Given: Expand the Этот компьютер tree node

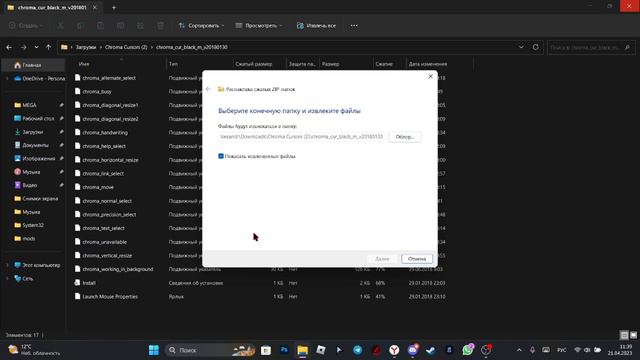Looking at the screenshot, I should coord(7,265).
